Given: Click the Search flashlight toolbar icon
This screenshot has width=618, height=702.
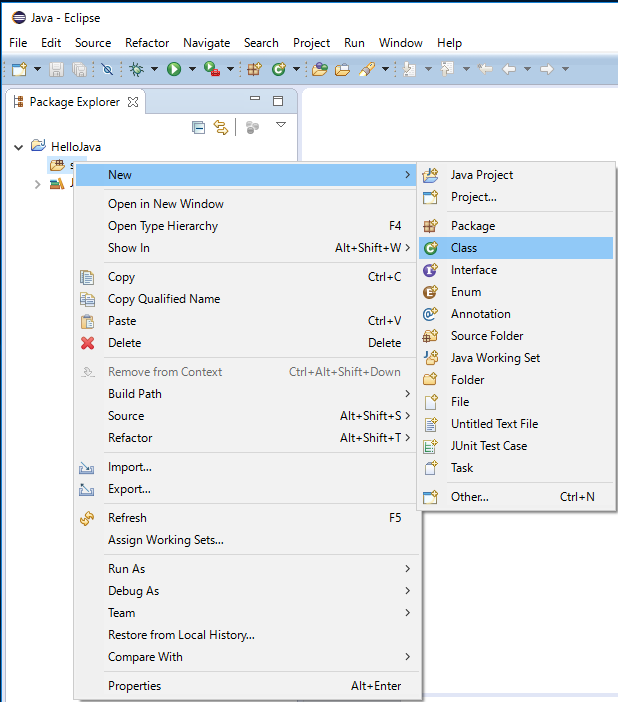Looking at the screenshot, I should tap(367, 69).
